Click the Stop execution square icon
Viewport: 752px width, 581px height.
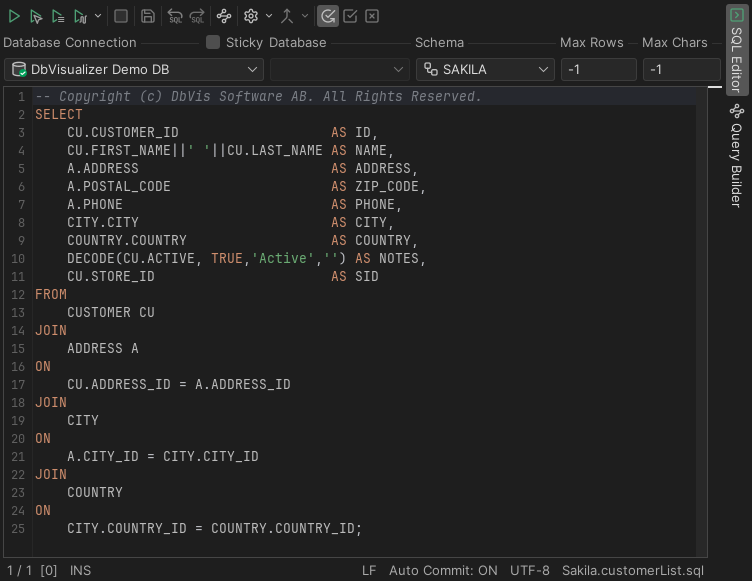(121, 16)
